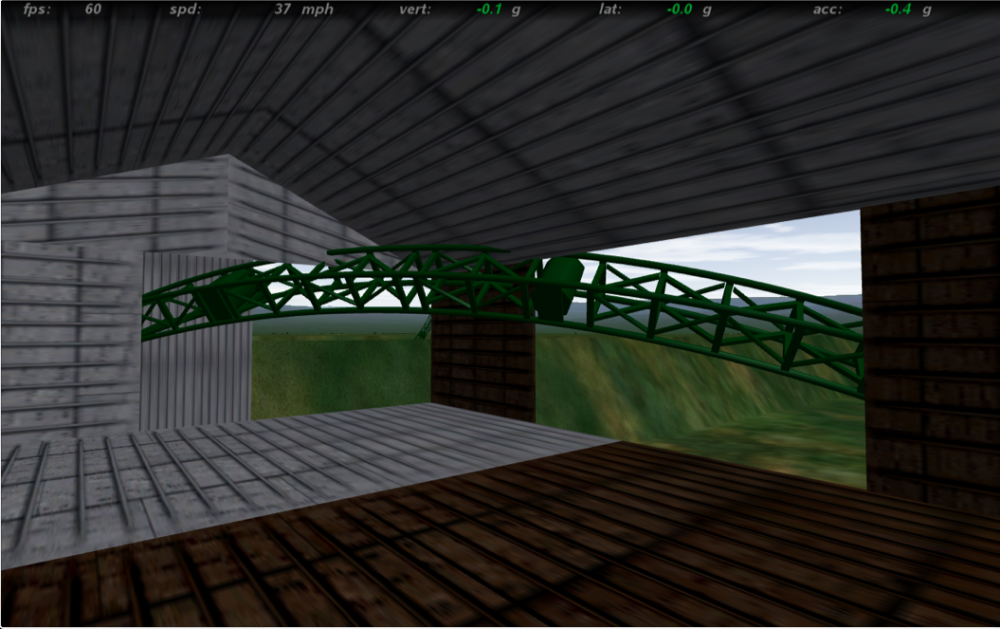Viewport: 1000px width, 629px height.
Task: Select the lateral g value -0.0
Action: tap(680, 10)
